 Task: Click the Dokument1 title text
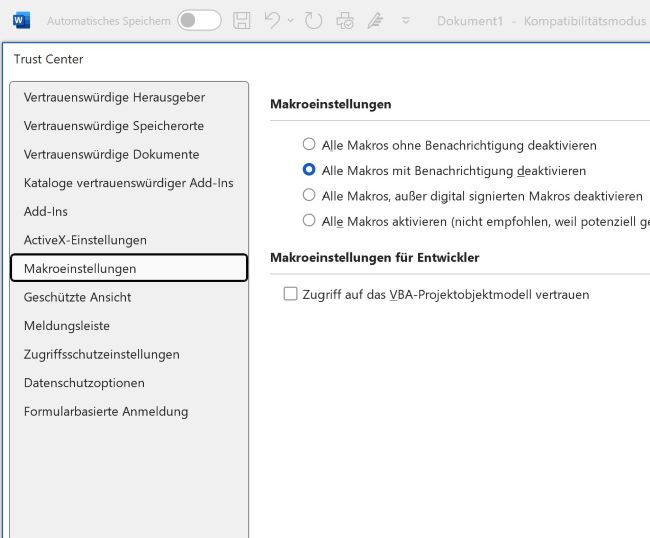pos(470,21)
